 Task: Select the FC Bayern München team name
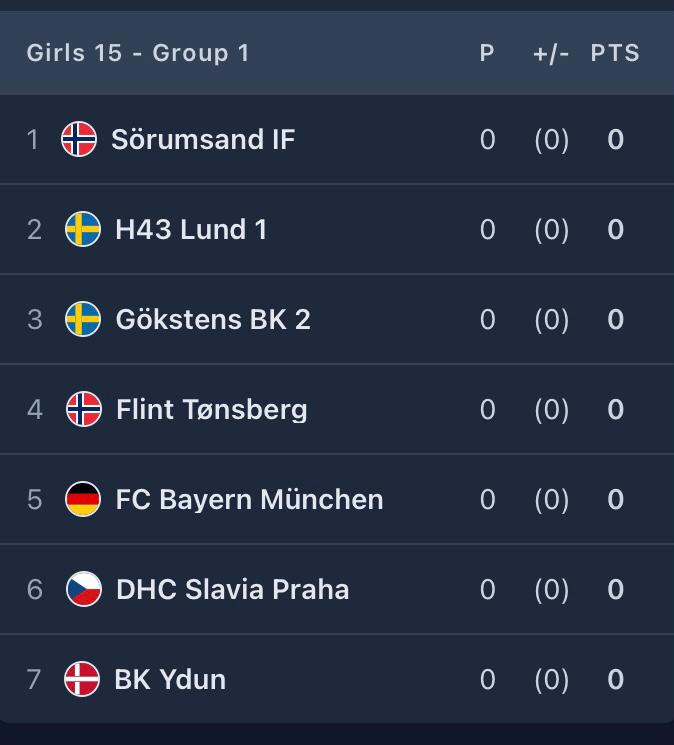point(249,499)
